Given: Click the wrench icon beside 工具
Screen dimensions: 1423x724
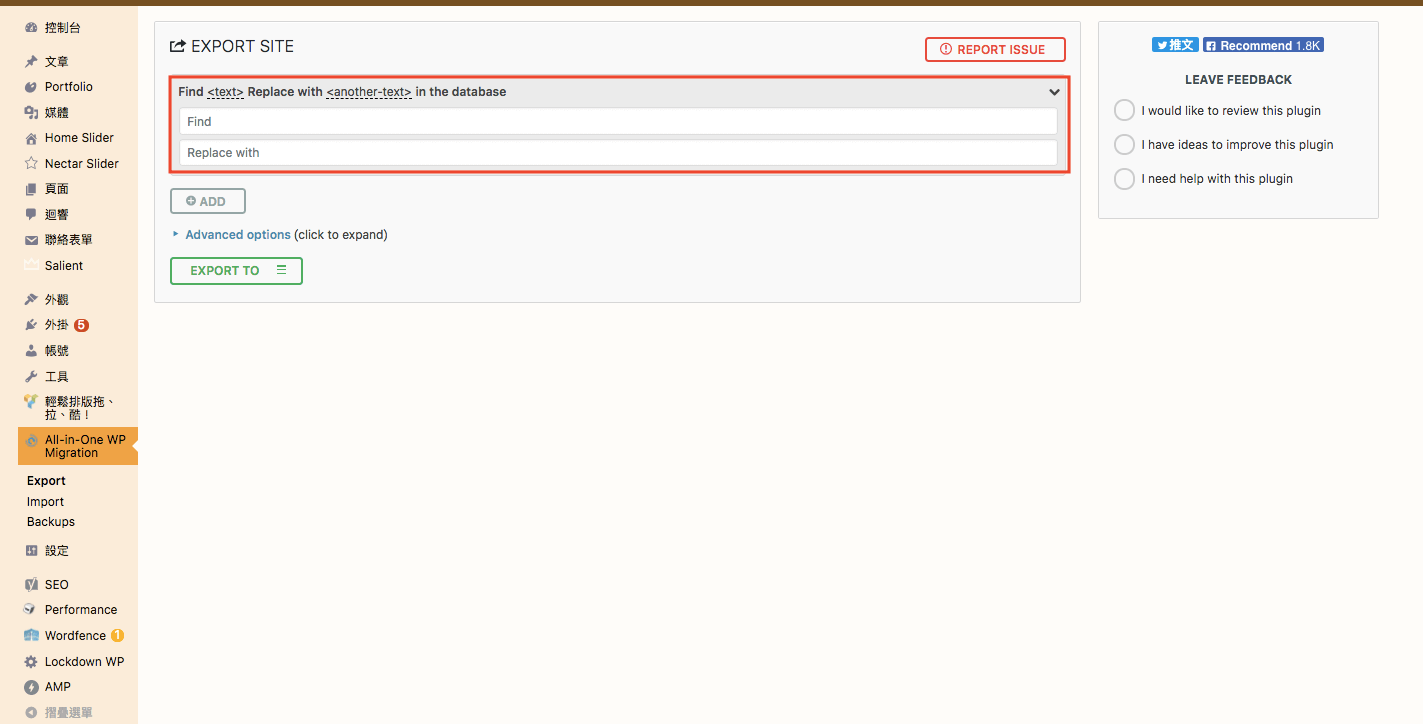Looking at the screenshot, I should (31, 377).
